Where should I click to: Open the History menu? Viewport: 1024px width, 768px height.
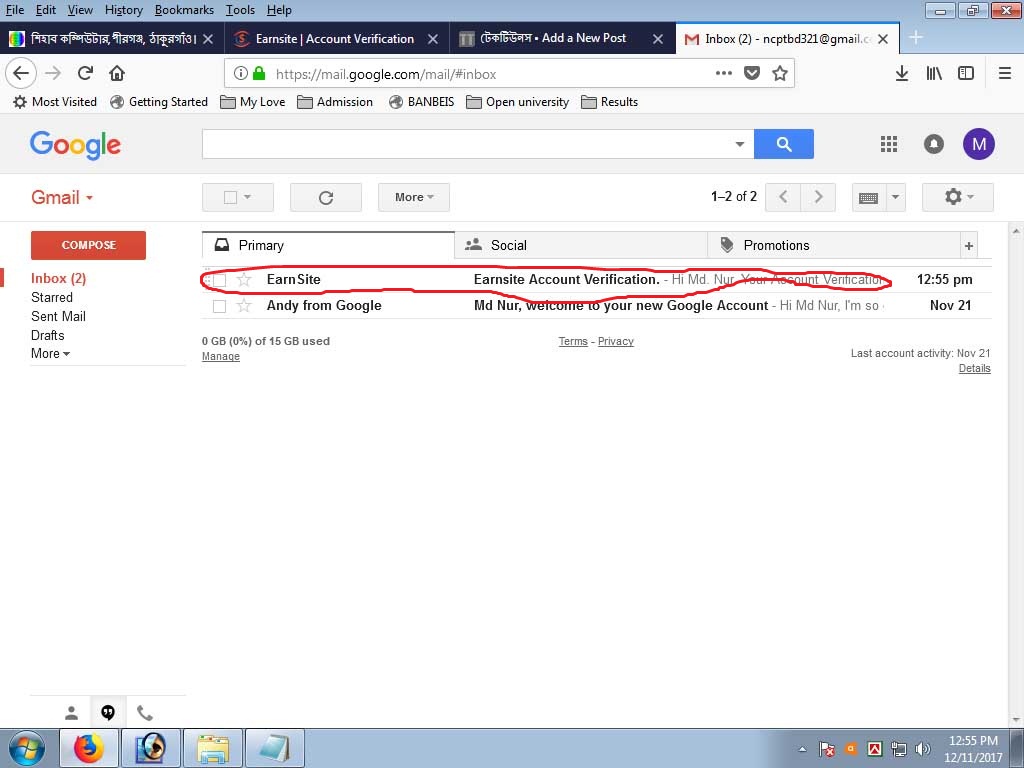coord(123,10)
